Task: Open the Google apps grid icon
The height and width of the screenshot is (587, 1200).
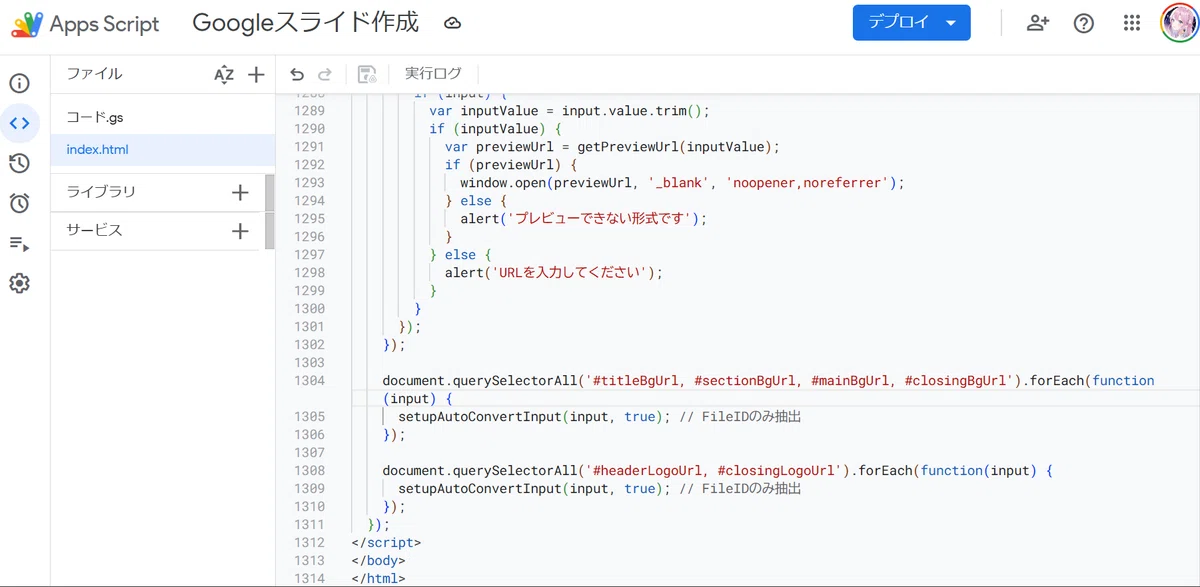Action: click(x=1132, y=23)
